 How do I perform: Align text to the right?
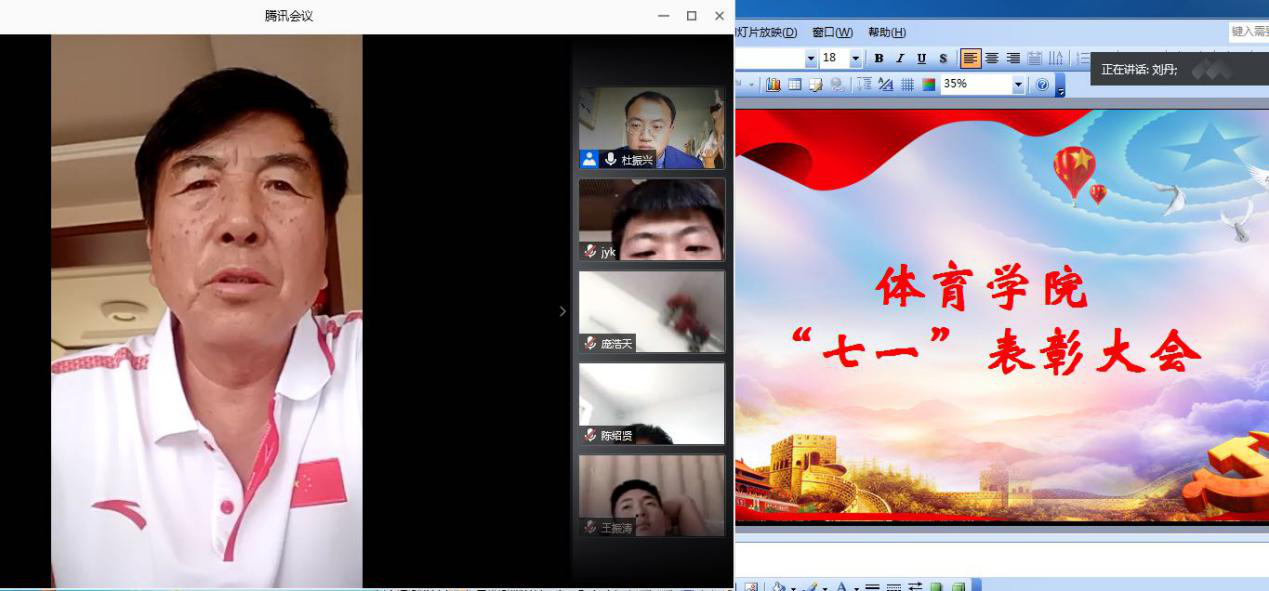point(1013,59)
